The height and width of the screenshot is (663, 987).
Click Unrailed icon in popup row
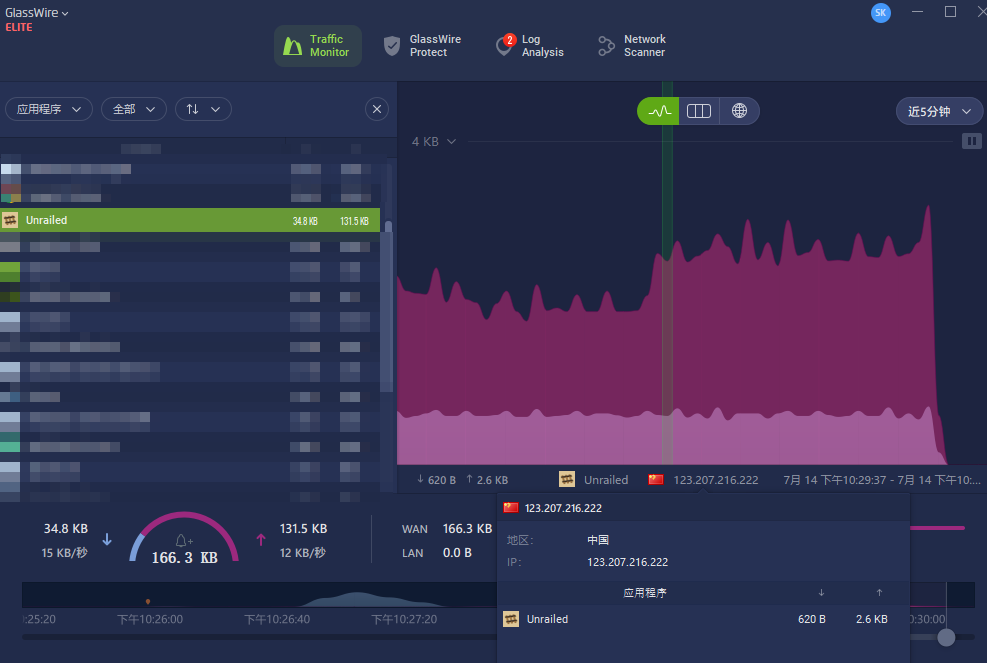pyautogui.click(x=511, y=620)
